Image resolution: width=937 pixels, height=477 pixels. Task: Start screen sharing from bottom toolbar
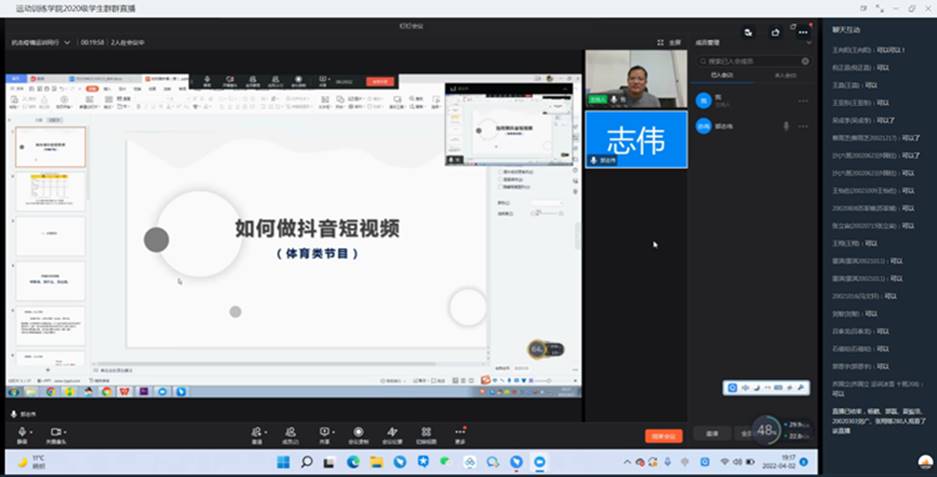pyautogui.click(x=324, y=434)
